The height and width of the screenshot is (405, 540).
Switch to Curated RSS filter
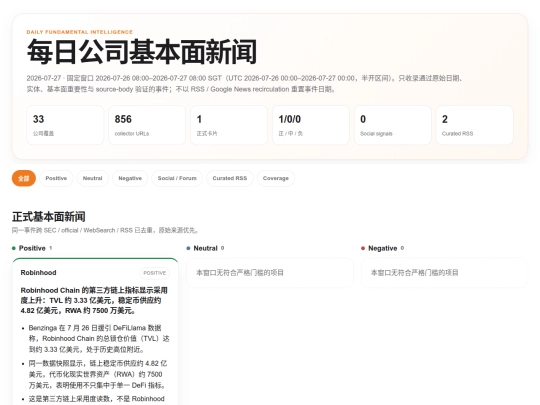(x=230, y=178)
